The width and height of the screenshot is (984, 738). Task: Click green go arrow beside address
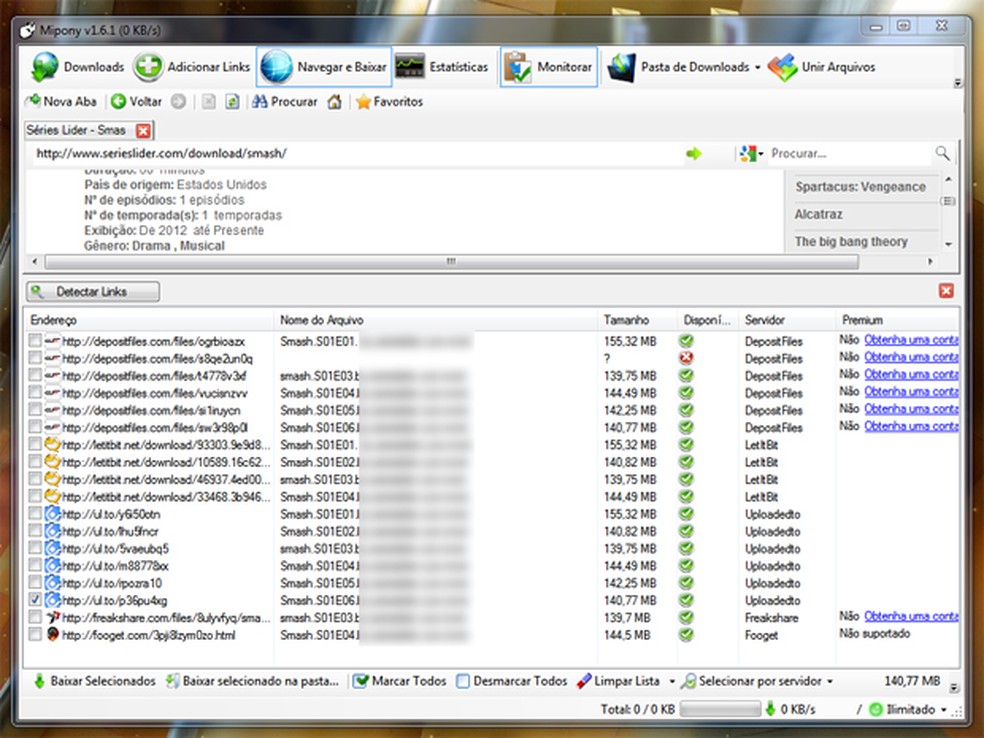[x=694, y=154]
